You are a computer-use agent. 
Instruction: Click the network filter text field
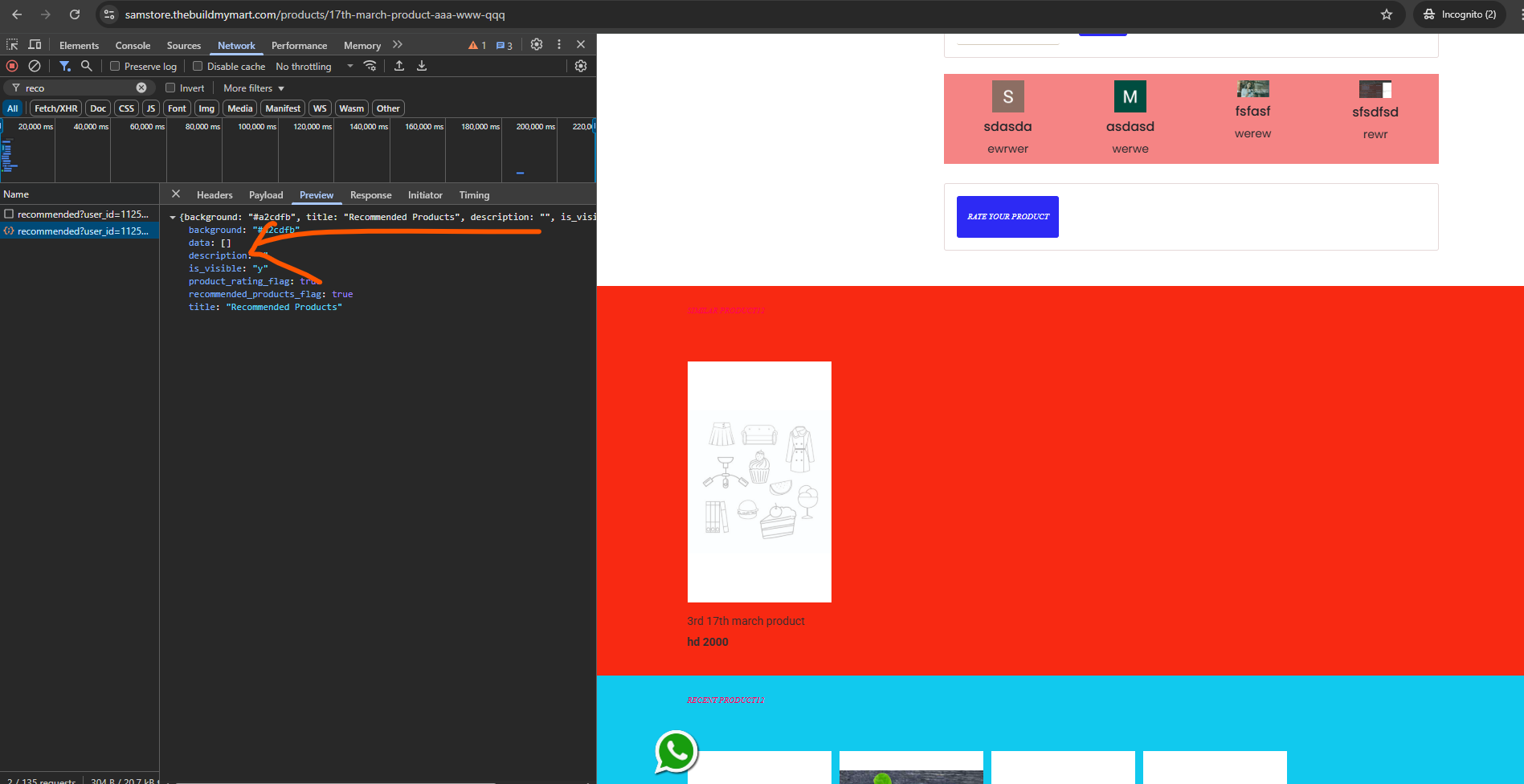pyautogui.click(x=79, y=88)
